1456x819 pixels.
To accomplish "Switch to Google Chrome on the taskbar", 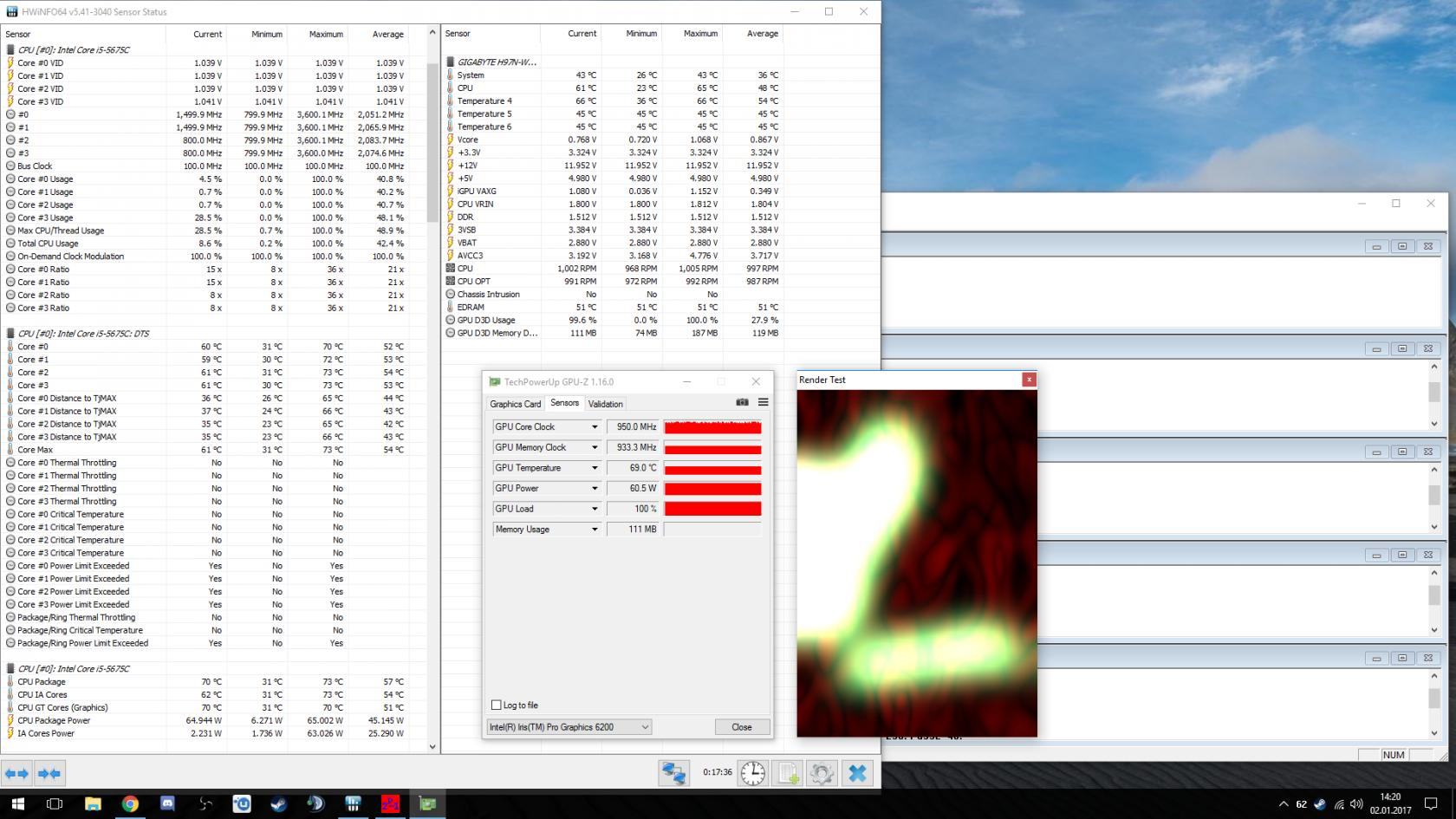I will [130, 803].
